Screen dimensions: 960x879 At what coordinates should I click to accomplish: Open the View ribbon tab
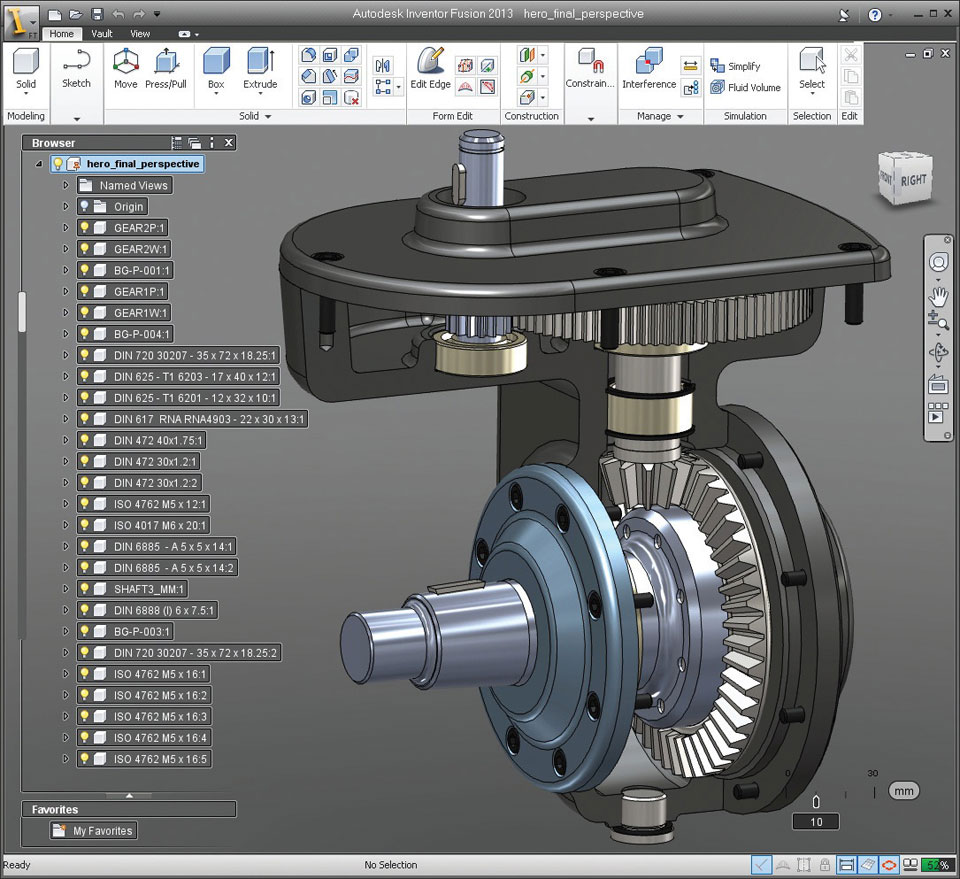[x=140, y=33]
